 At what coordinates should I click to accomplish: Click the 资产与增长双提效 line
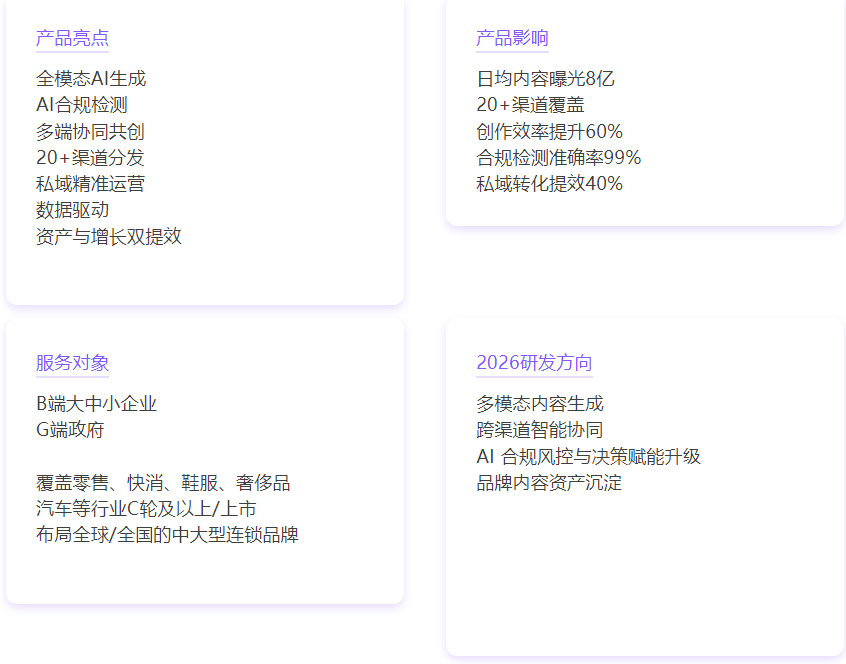[x=109, y=236]
